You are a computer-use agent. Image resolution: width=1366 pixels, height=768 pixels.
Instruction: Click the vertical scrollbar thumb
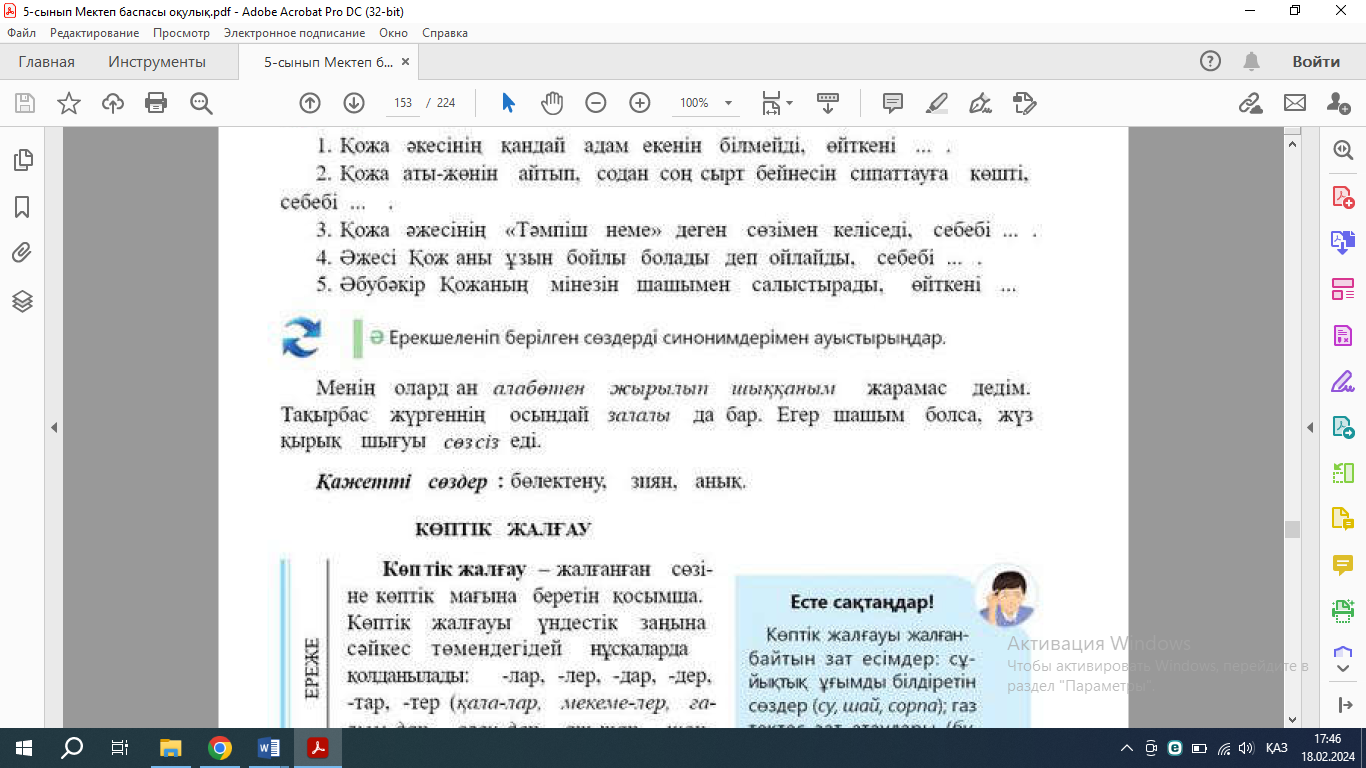pos(1293,530)
